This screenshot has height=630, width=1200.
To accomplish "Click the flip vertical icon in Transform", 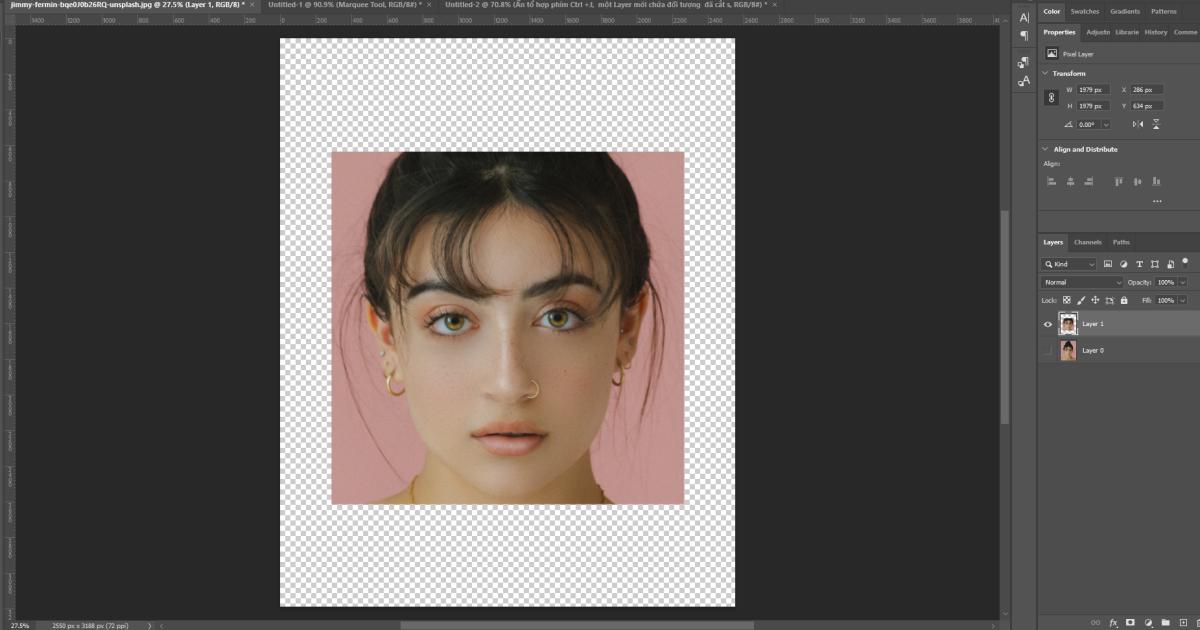I will [x=1156, y=124].
